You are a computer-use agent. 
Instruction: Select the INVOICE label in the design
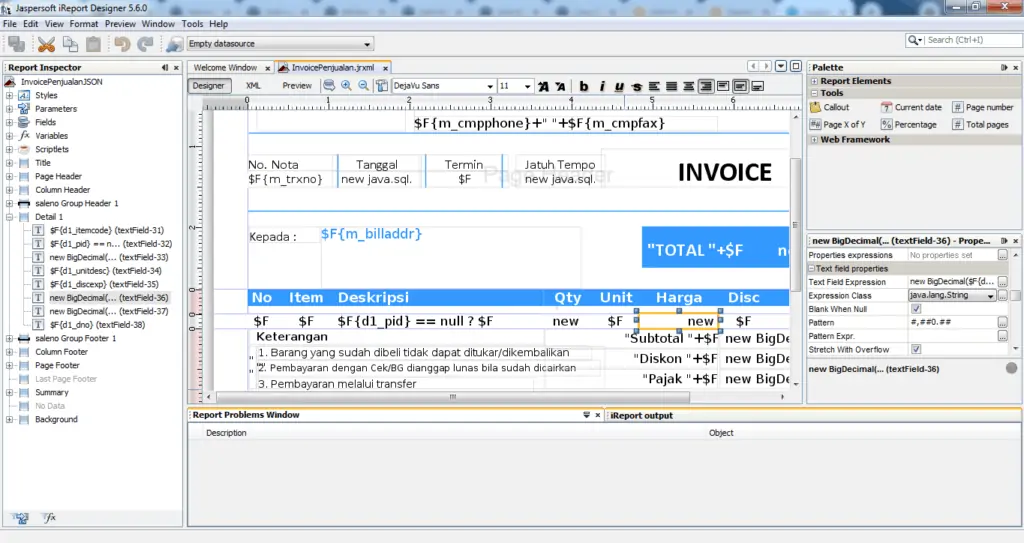tap(724, 173)
